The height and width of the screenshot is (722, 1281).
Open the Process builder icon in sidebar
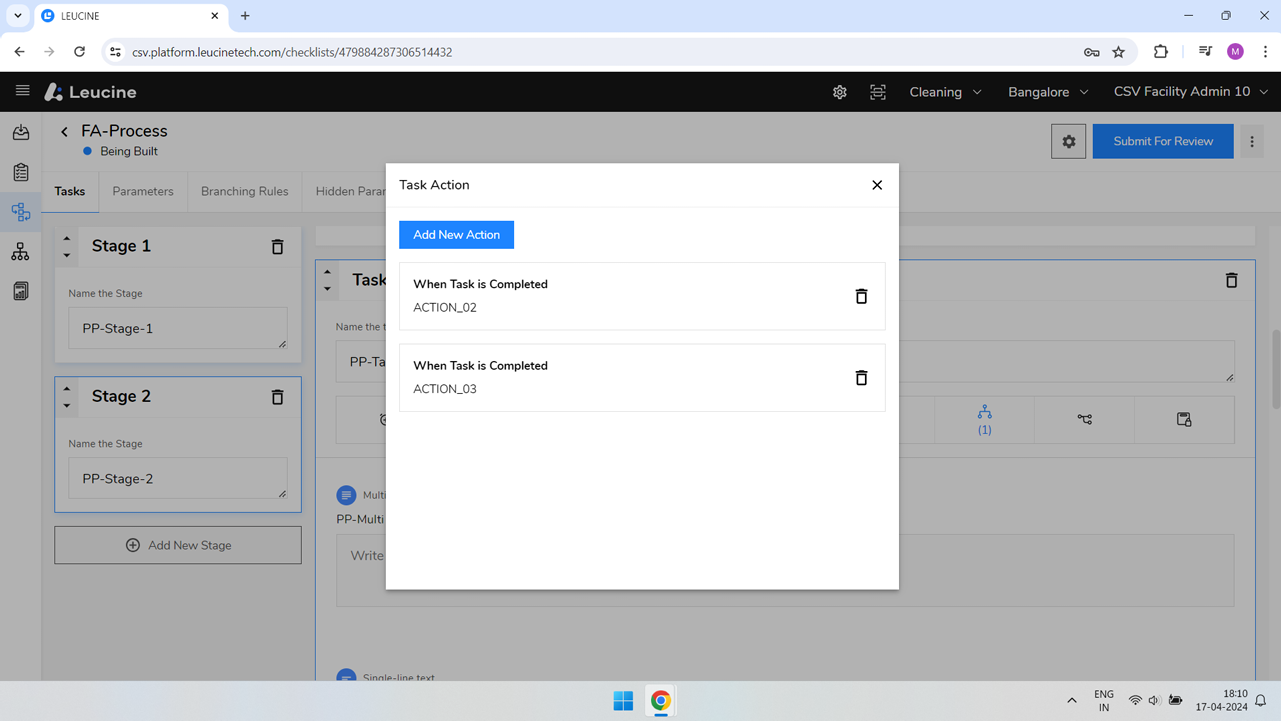[20, 212]
